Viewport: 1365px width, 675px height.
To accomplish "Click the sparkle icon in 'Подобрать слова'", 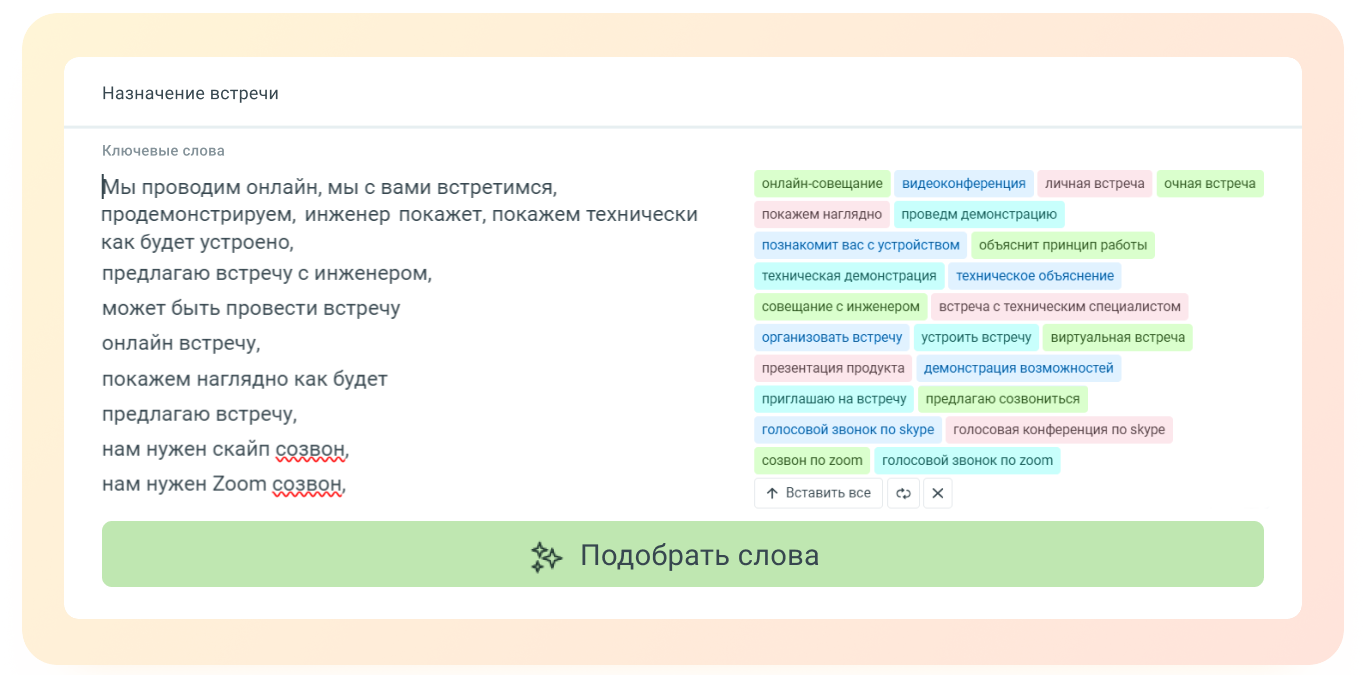I will 546,557.
